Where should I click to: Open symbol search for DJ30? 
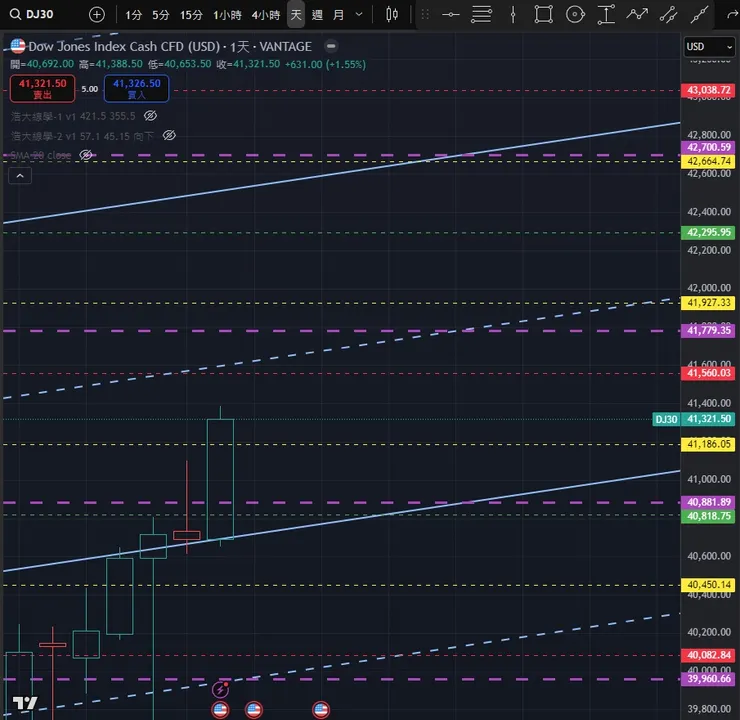(32, 15)
